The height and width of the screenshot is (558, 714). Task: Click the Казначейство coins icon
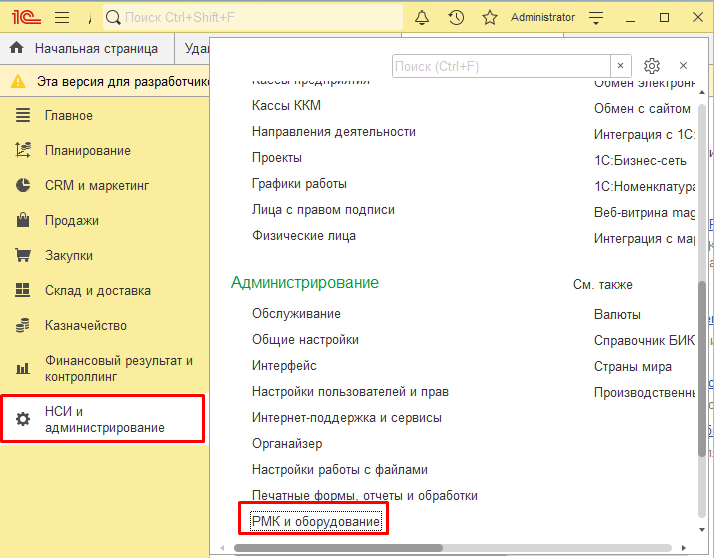[x=23, y=325]
